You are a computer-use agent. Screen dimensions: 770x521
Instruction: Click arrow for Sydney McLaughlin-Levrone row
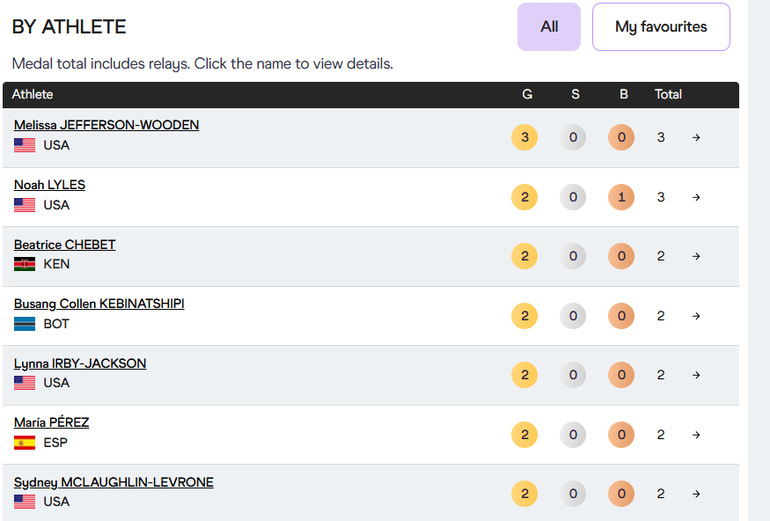(x=696, y=494)
